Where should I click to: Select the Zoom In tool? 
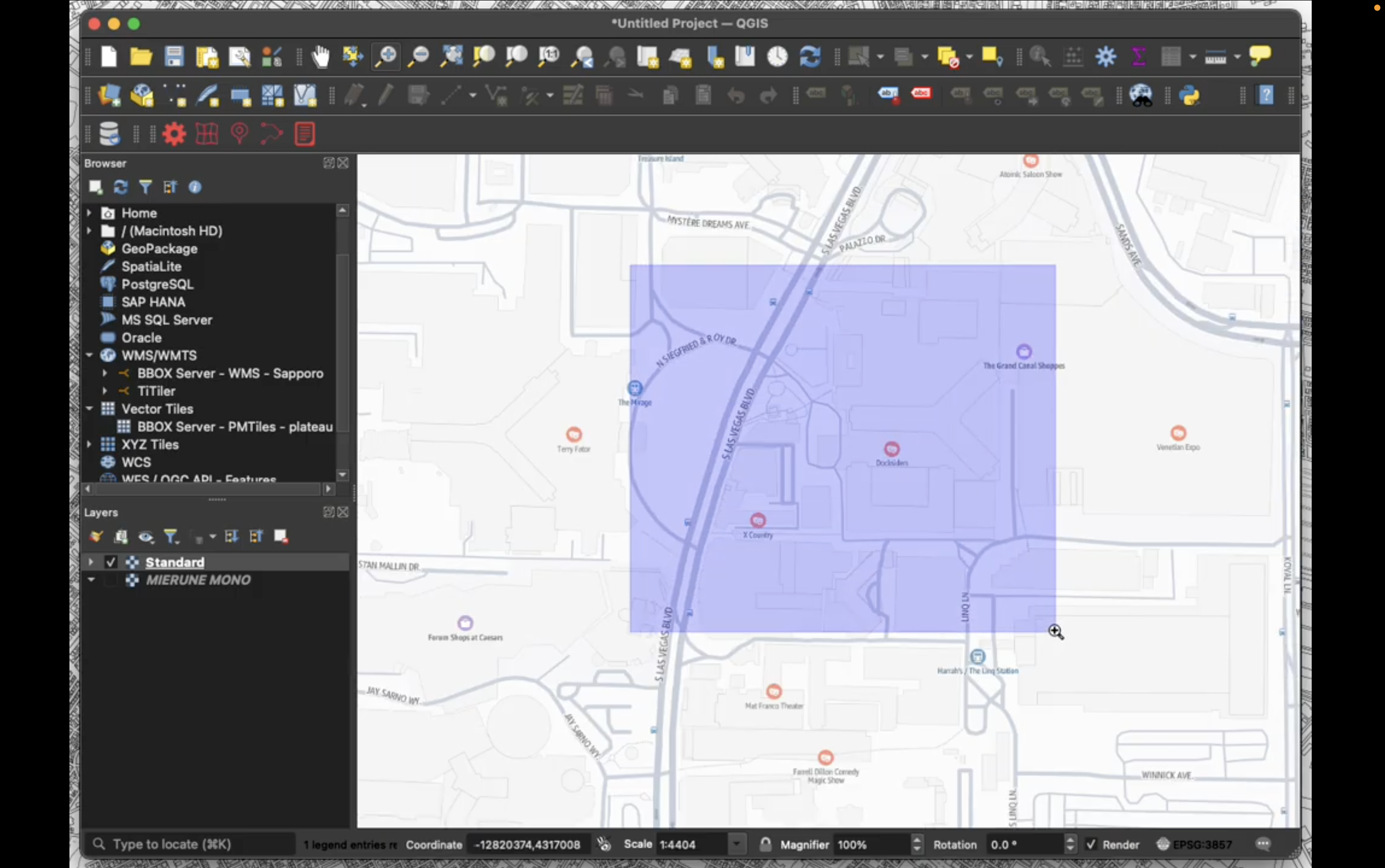click(x=386, y=56)
